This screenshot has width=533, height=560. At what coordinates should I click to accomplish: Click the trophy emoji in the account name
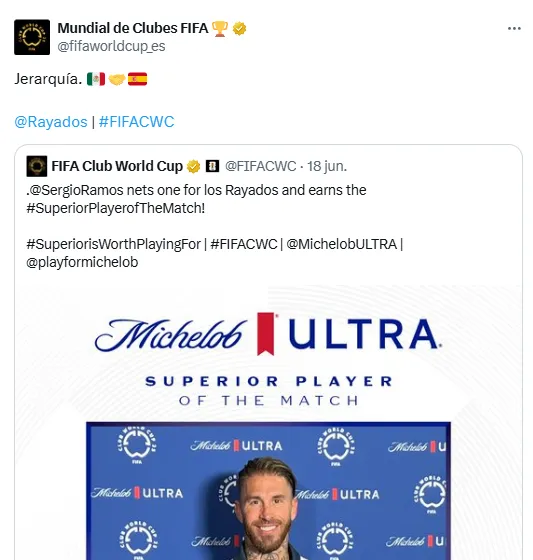(x=220, y=29)
